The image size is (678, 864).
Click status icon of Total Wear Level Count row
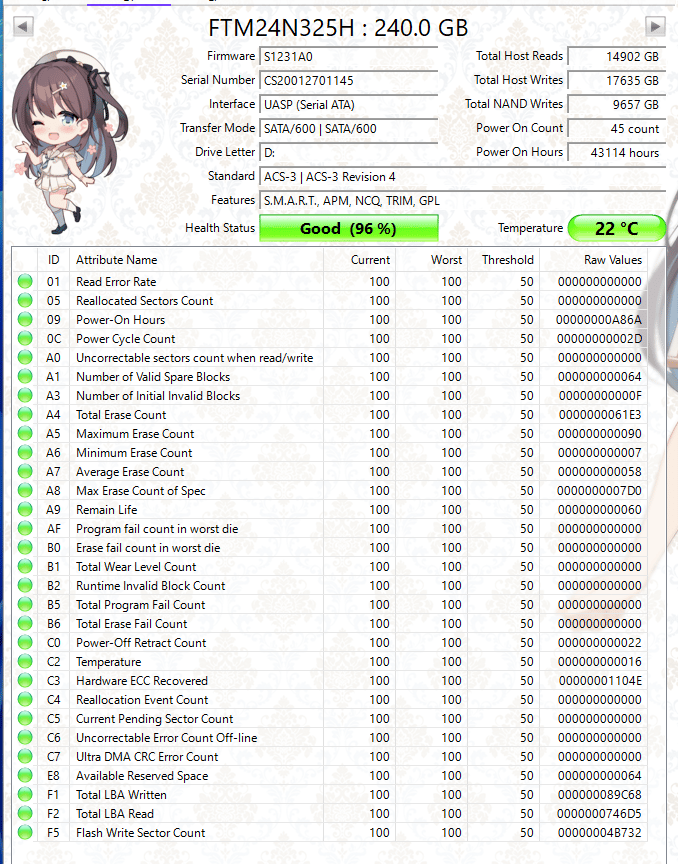[25, 566]
